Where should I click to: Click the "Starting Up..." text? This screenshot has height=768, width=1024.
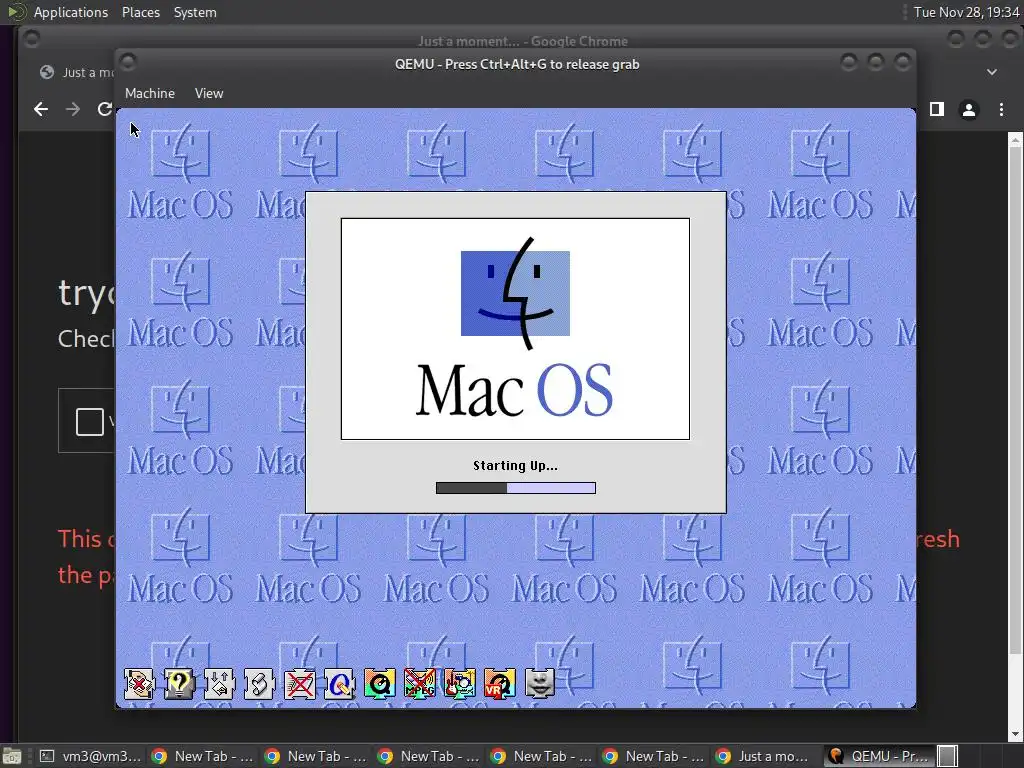[515, 466]
